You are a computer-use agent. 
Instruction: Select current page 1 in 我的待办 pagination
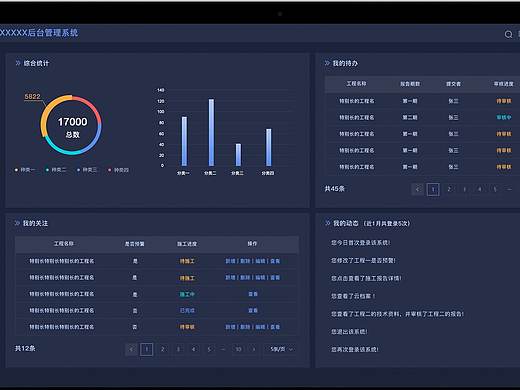433,189
